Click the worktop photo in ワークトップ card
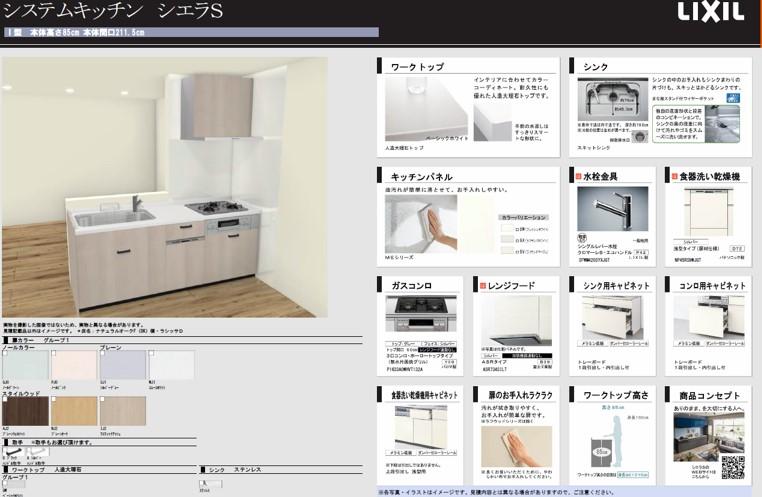762x497 pixels. tap(427, 109)
